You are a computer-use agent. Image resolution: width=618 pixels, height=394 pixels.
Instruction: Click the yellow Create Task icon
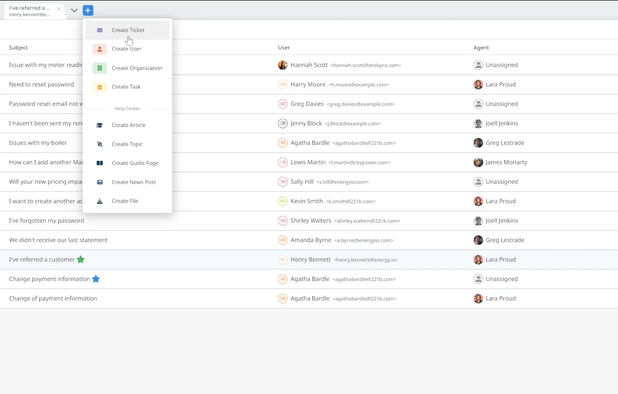100,87
